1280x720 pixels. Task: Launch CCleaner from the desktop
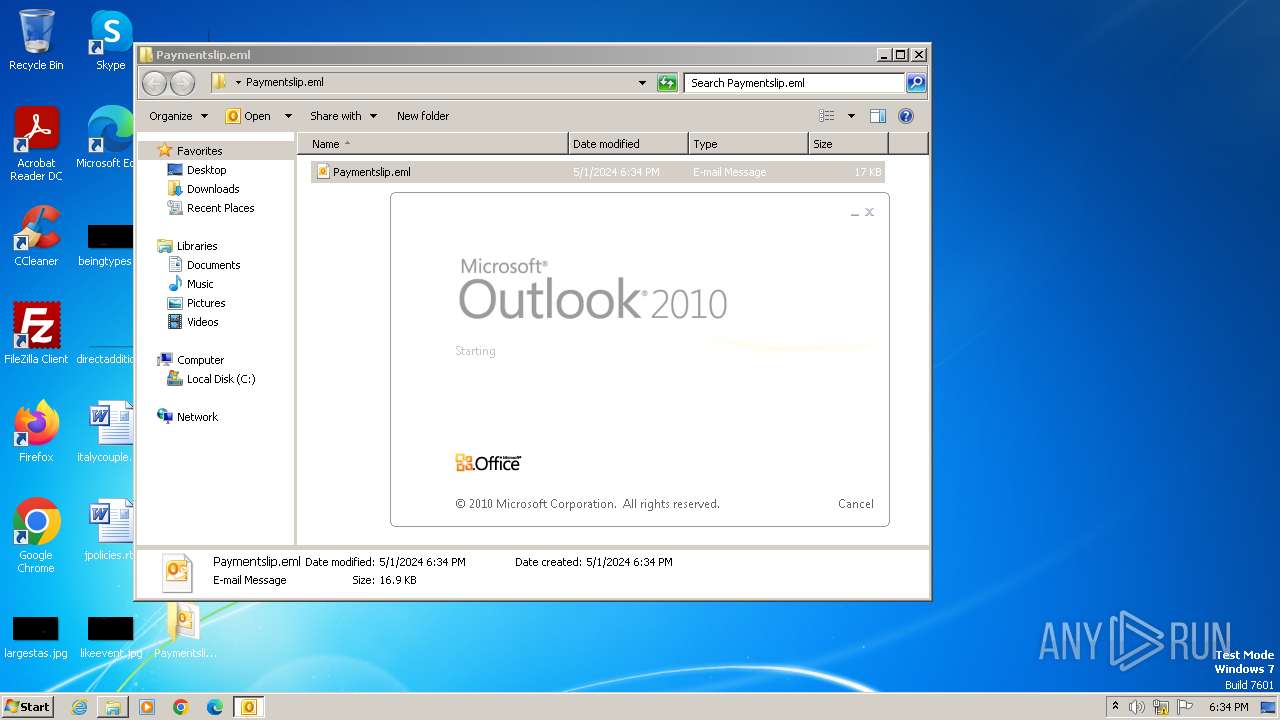click(x=36, y=236)
